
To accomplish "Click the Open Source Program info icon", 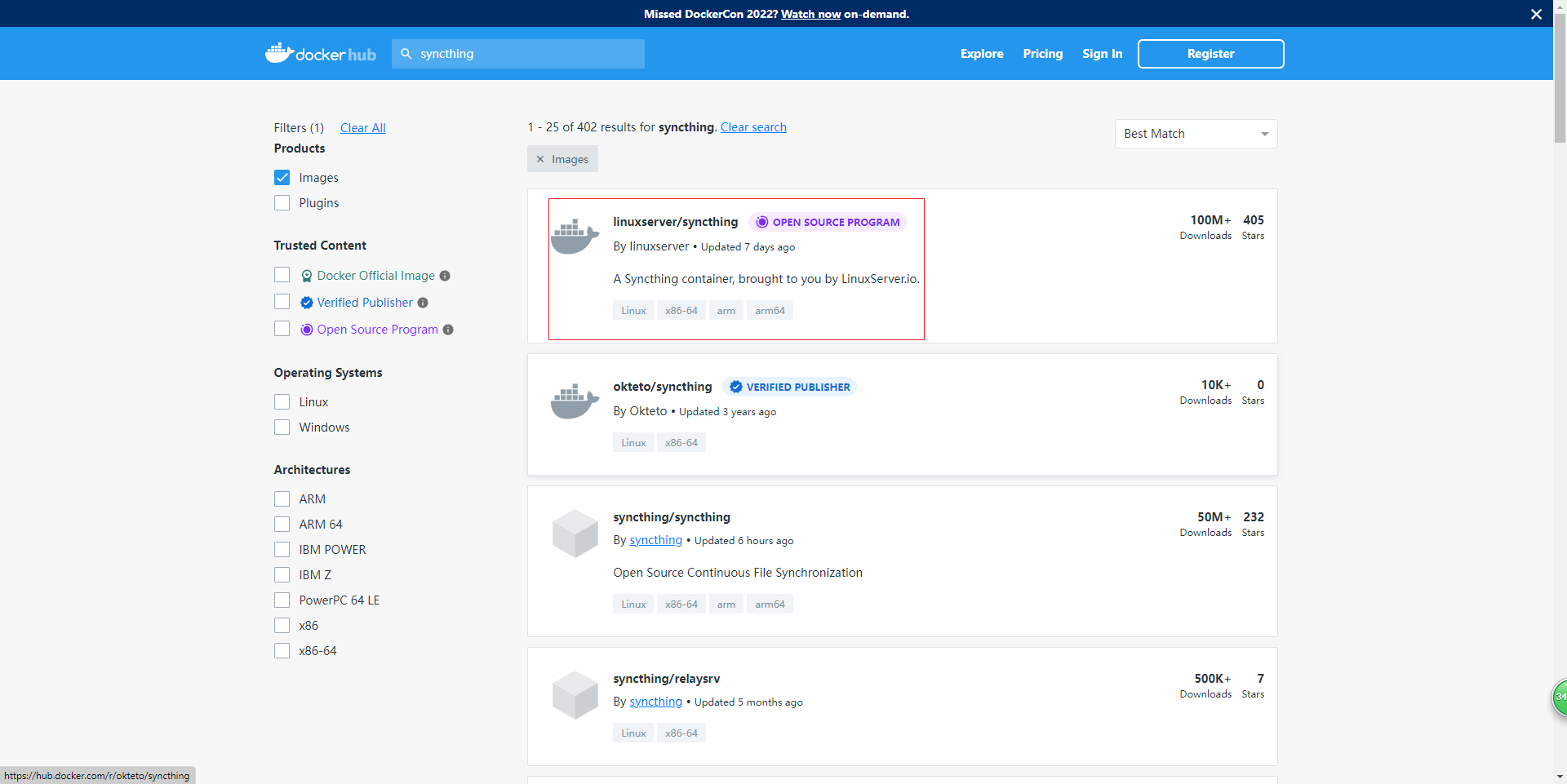I will [x=448, y=330].
